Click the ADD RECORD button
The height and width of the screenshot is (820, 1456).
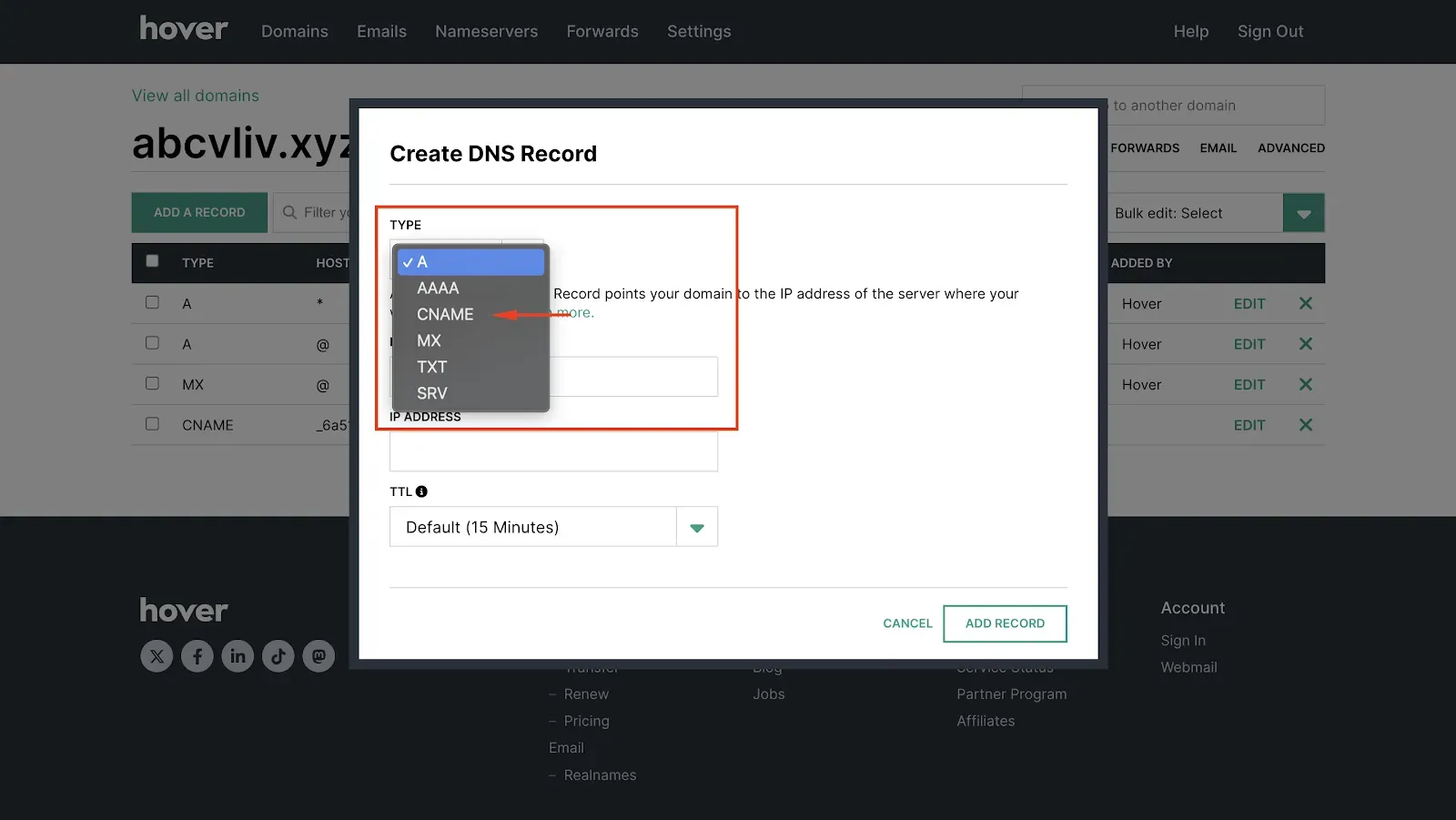tap(1005, 623)
